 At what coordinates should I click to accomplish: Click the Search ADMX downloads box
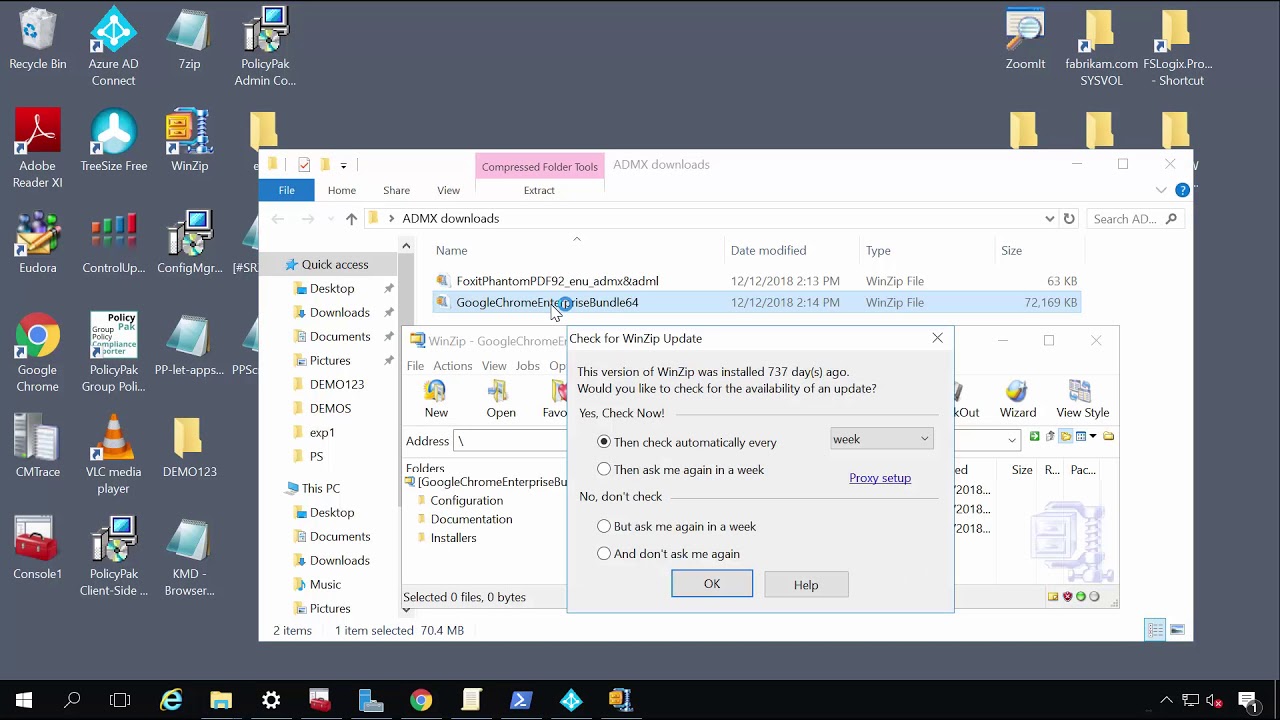tap(1134, 219)
